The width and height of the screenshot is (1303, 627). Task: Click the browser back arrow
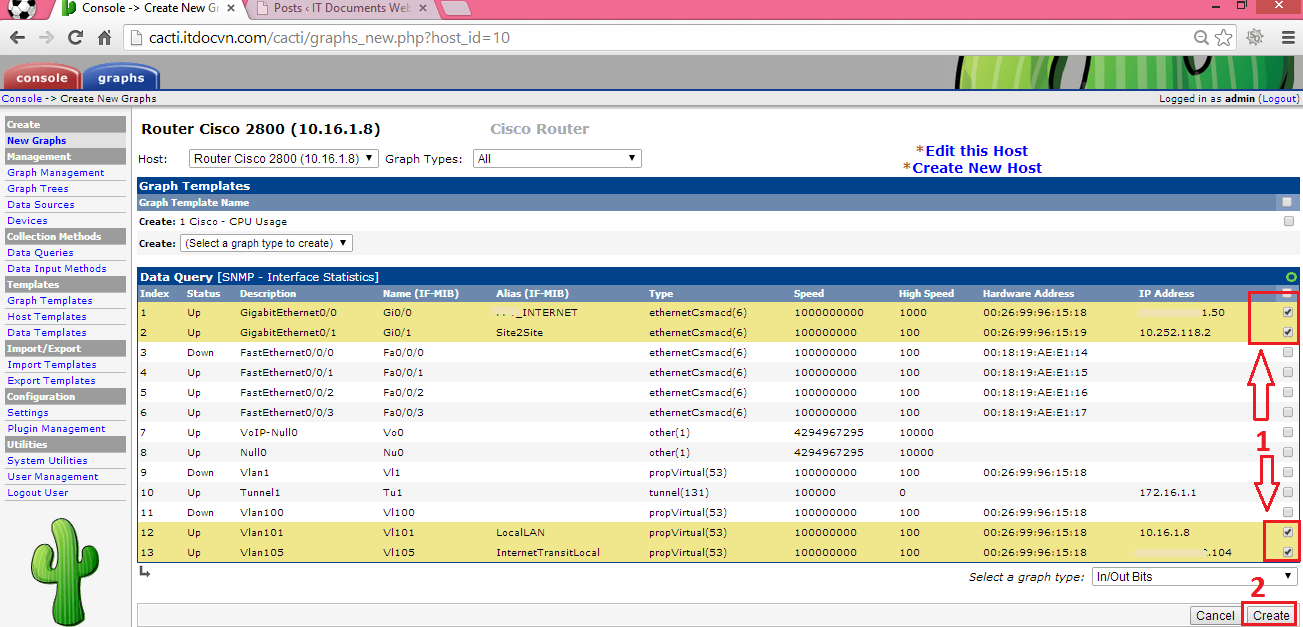click(17, 38)
